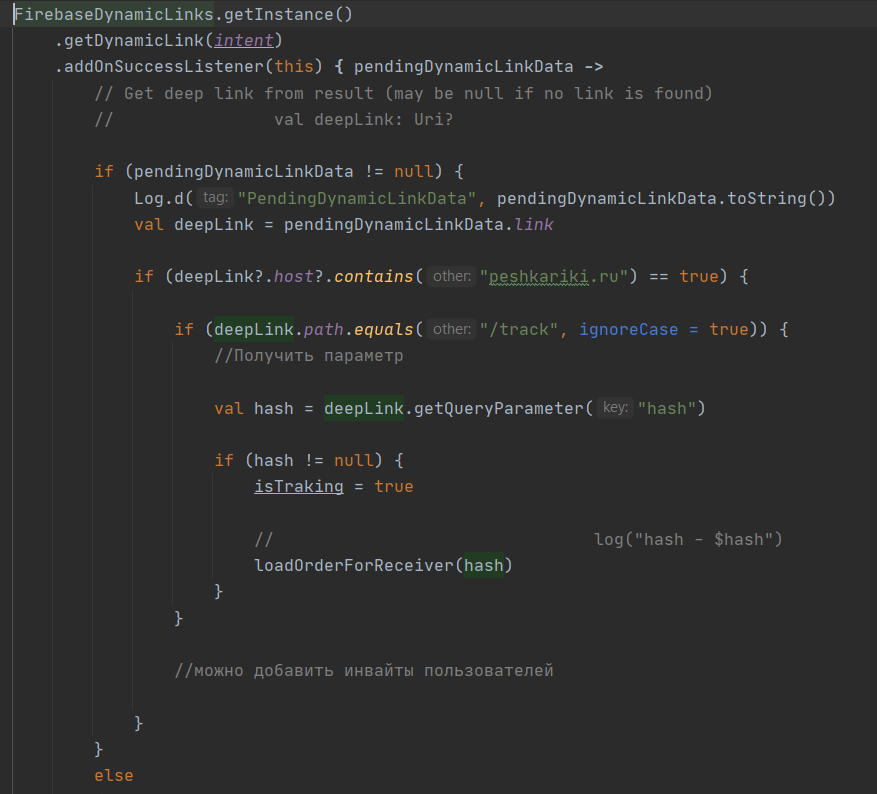The width and height of the screenshot is (877, 794).
Task: Click loadOrderForReceiver function call
Action: pos(353,566)
